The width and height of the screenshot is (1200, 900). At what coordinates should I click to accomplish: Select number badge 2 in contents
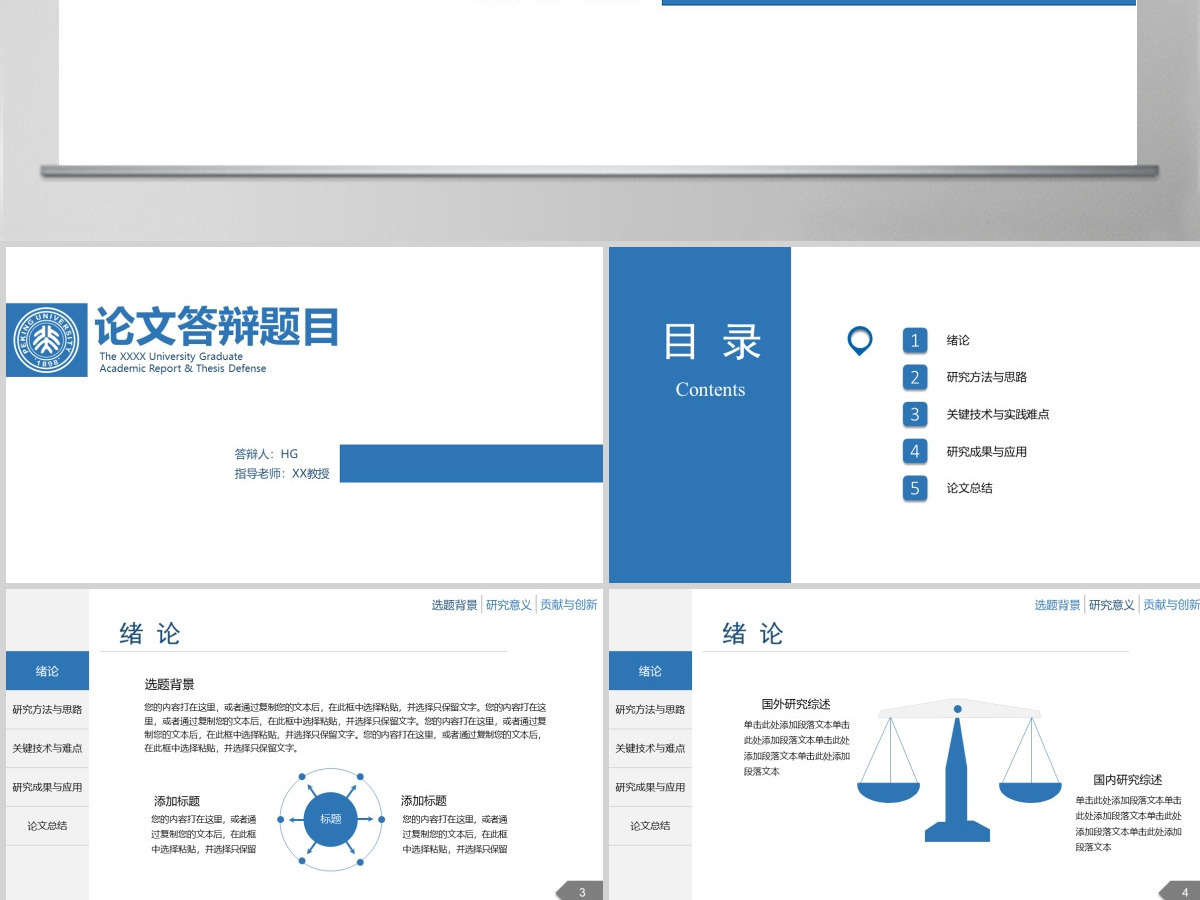click(914, 378)
